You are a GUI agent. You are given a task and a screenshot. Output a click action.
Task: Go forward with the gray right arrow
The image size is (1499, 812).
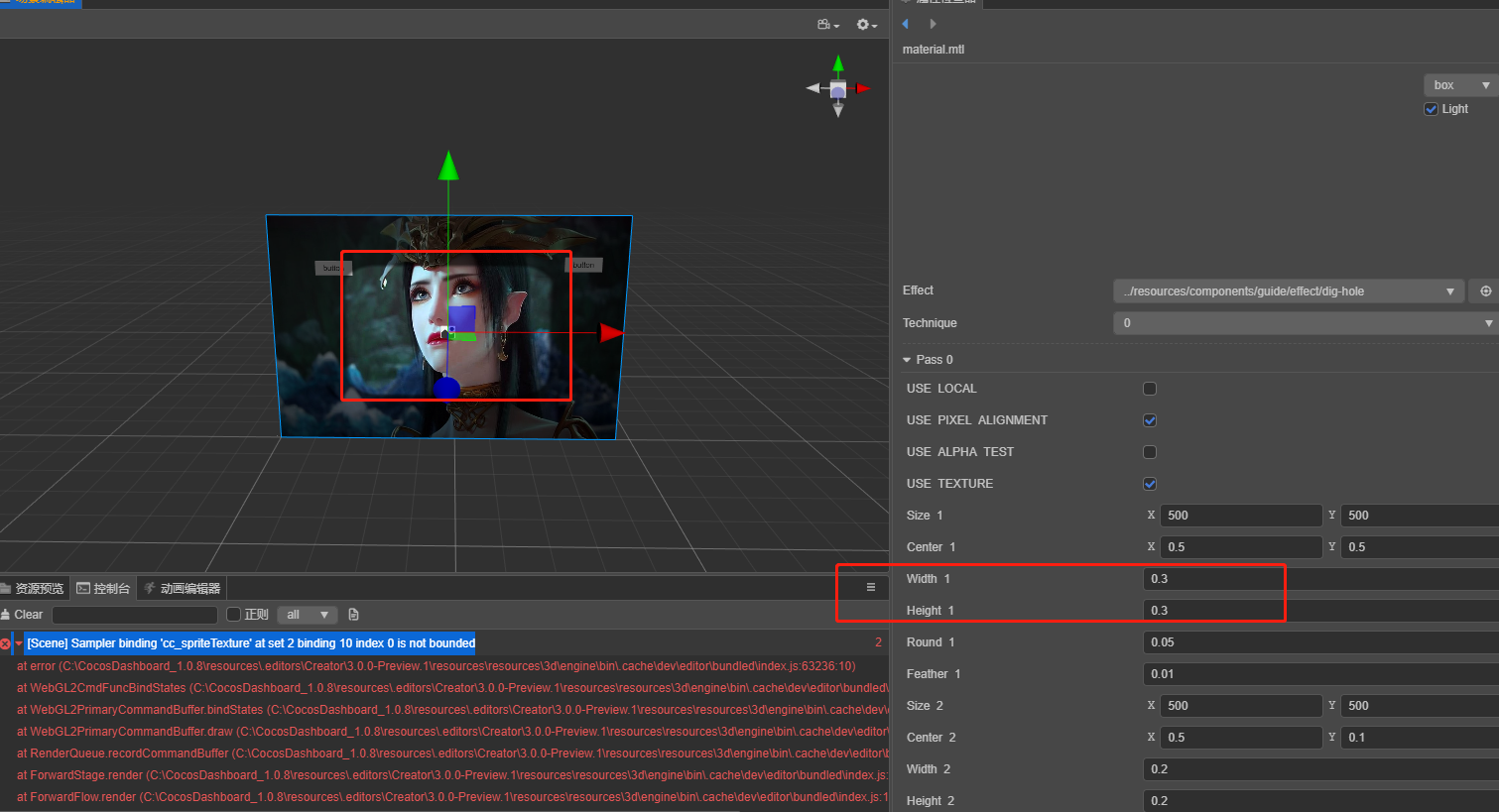933,24
